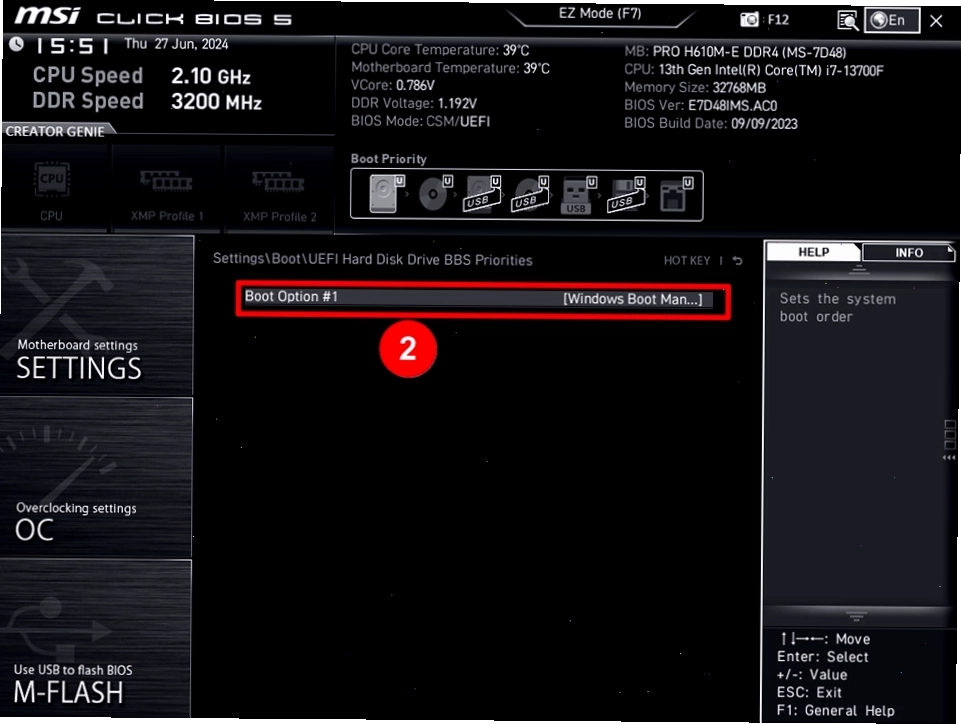Click the CPU Core Temperature reading
Screen dimensions: 961x724
pyautogui.click(x=440, y=50)
